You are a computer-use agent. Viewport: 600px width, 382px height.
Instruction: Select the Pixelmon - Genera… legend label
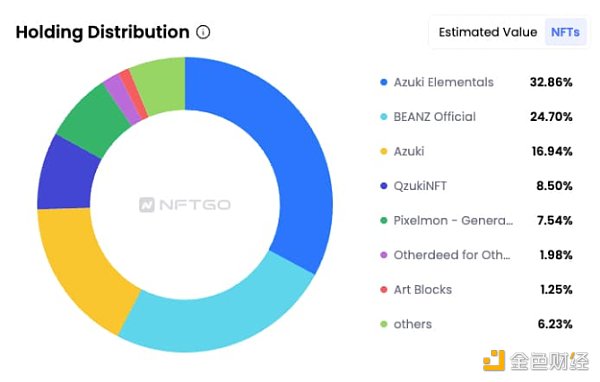tap(453, 220)
